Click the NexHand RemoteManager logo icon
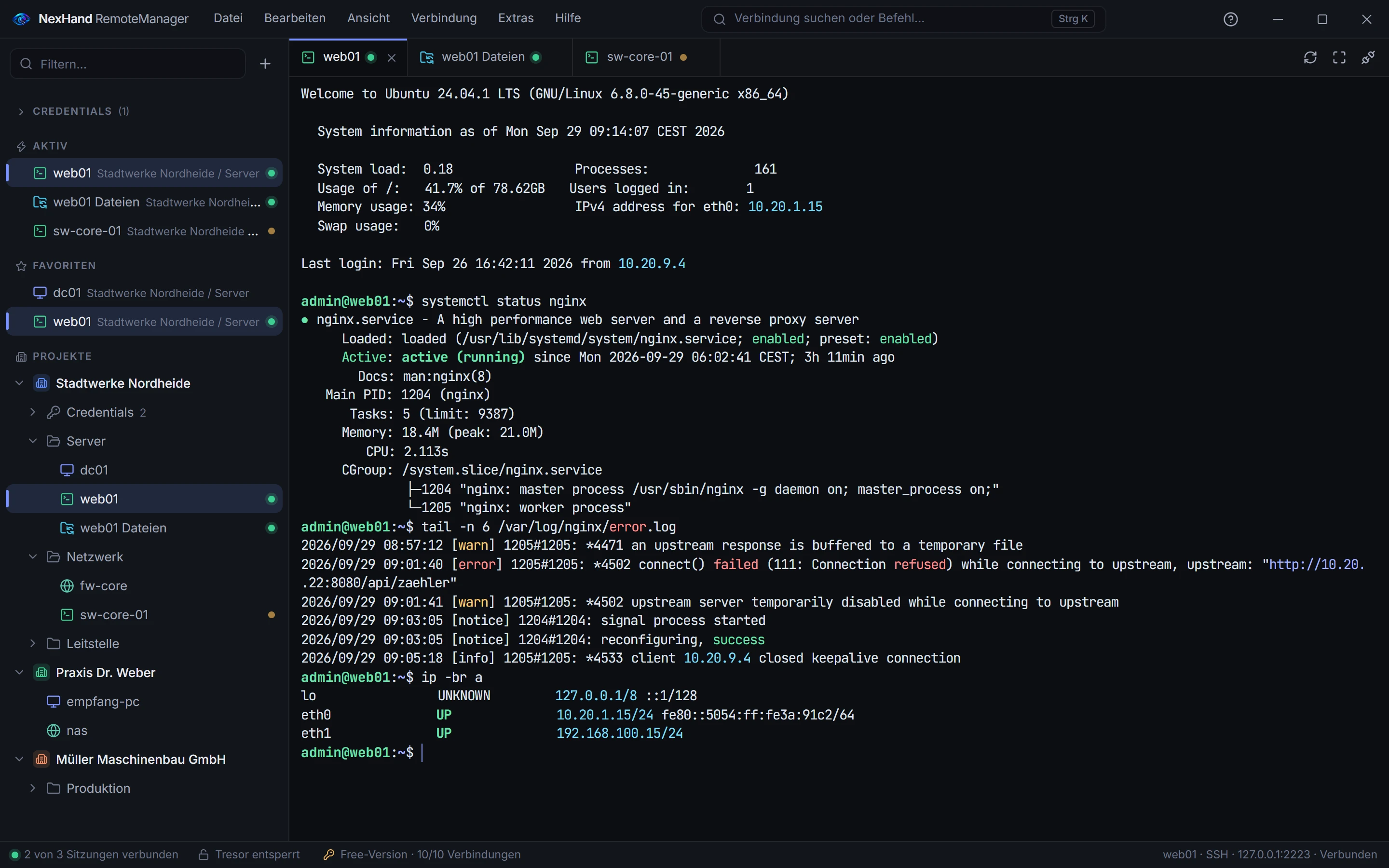 click(x=21, y=19)
